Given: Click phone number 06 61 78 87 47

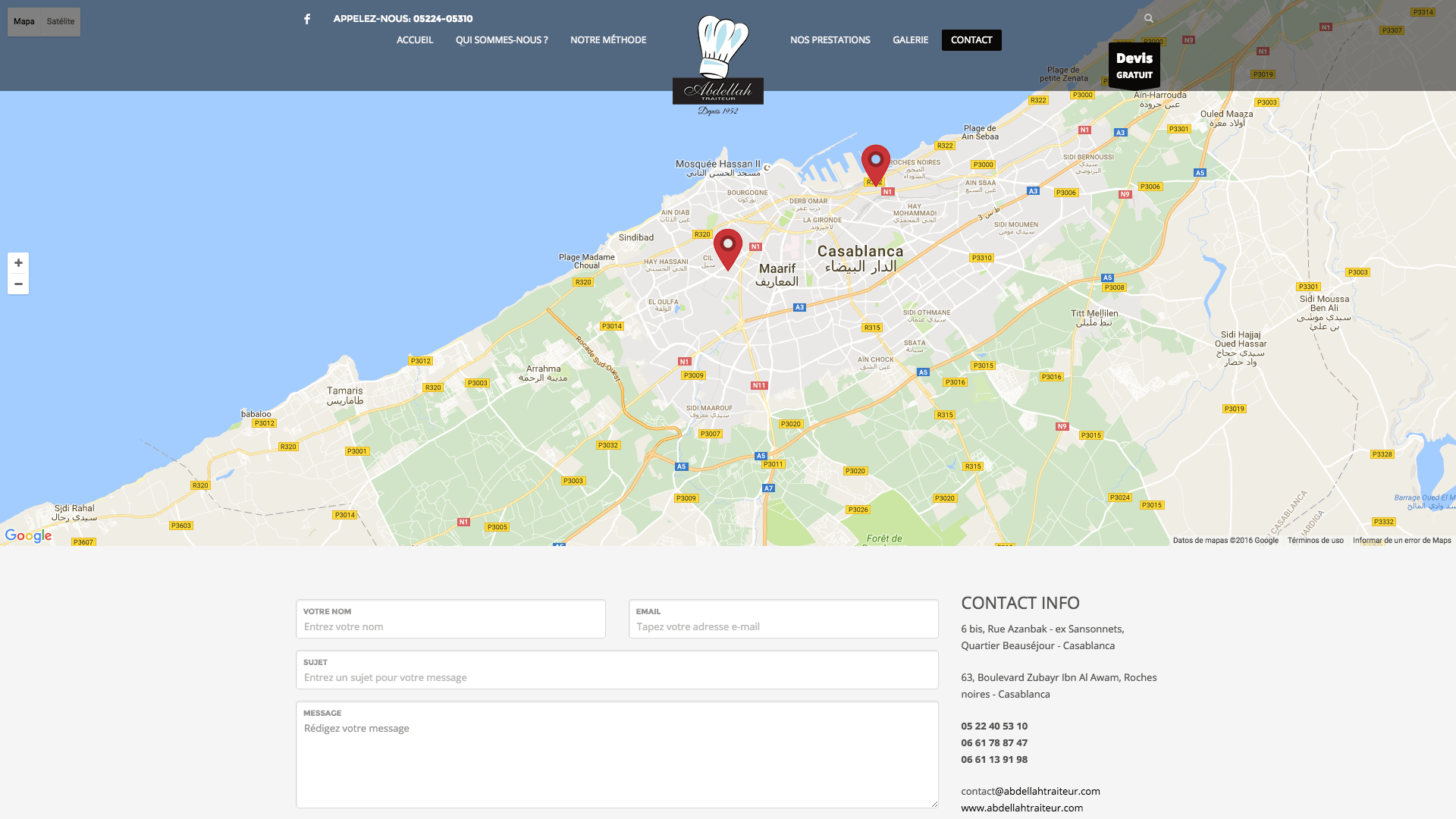Looking at the screenshot, I should click(994, 742).
